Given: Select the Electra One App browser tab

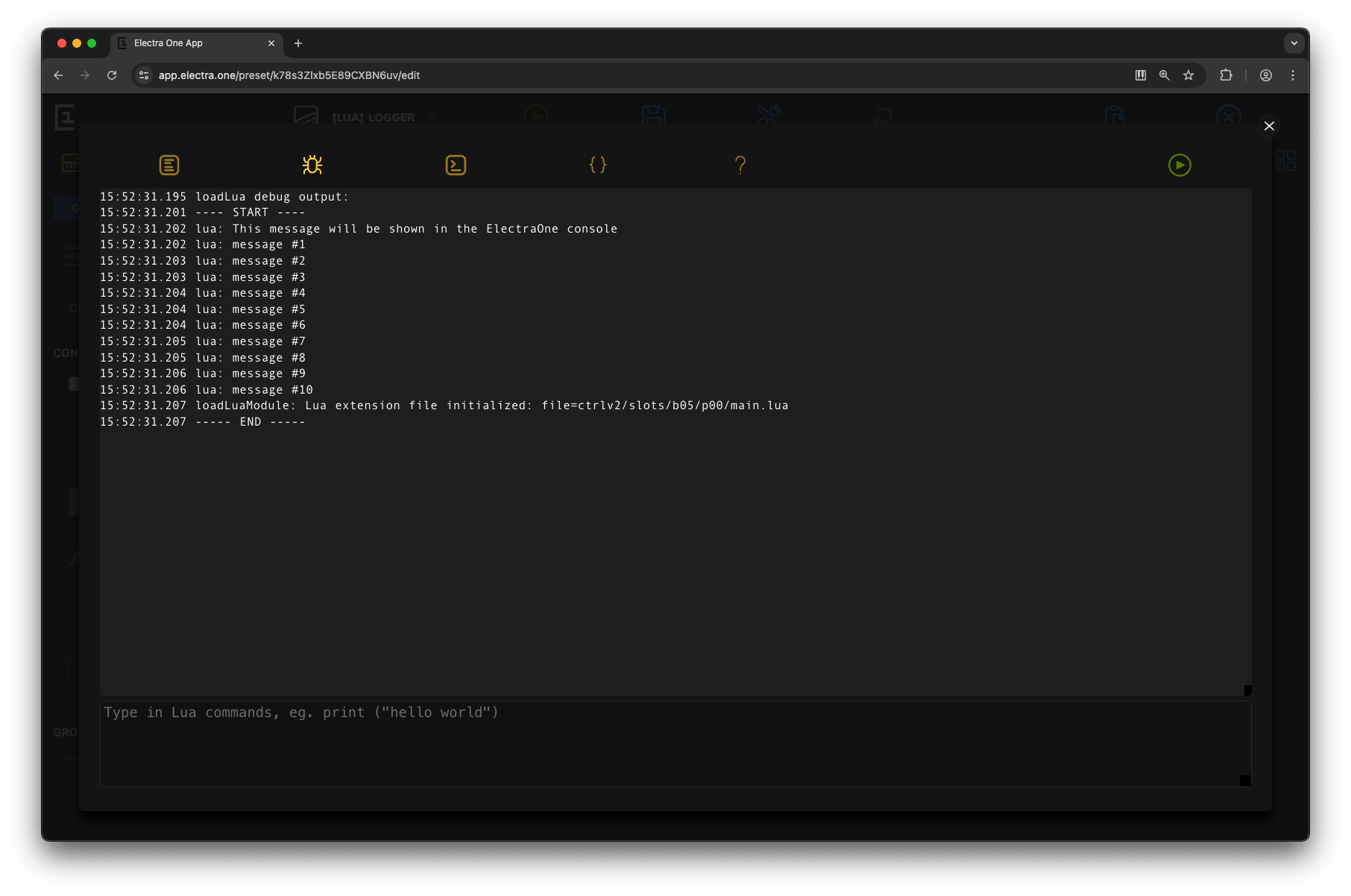Looking at the screenshot, I should click(x=179, y=43).
